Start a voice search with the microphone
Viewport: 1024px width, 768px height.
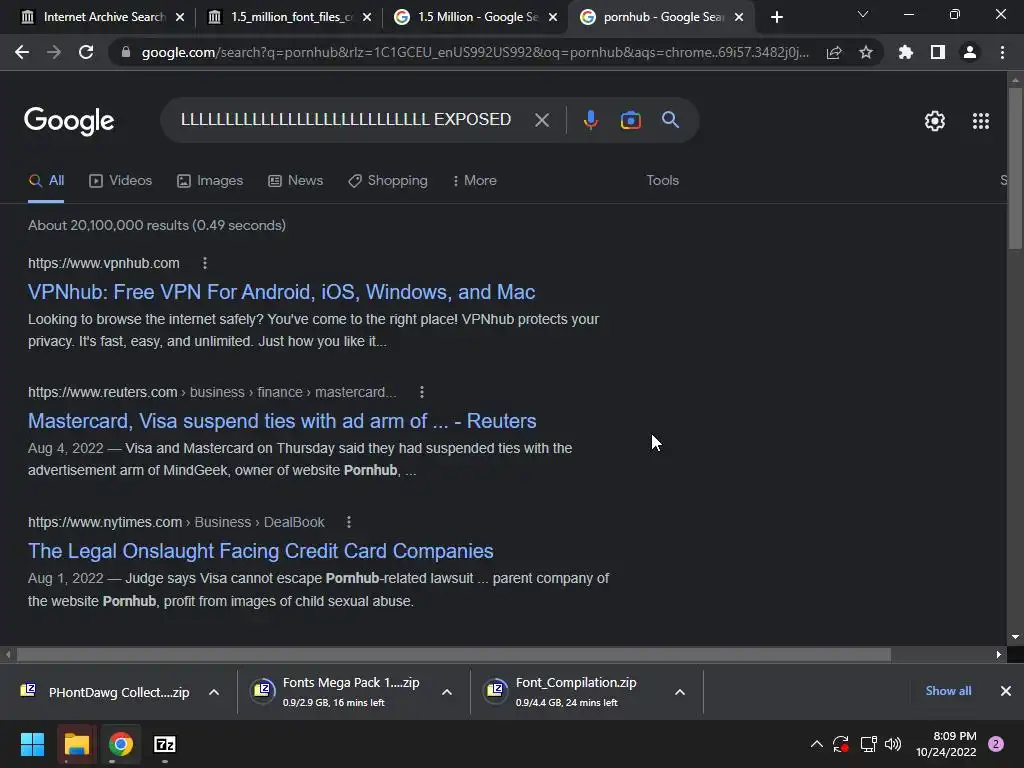pos(590,120)
